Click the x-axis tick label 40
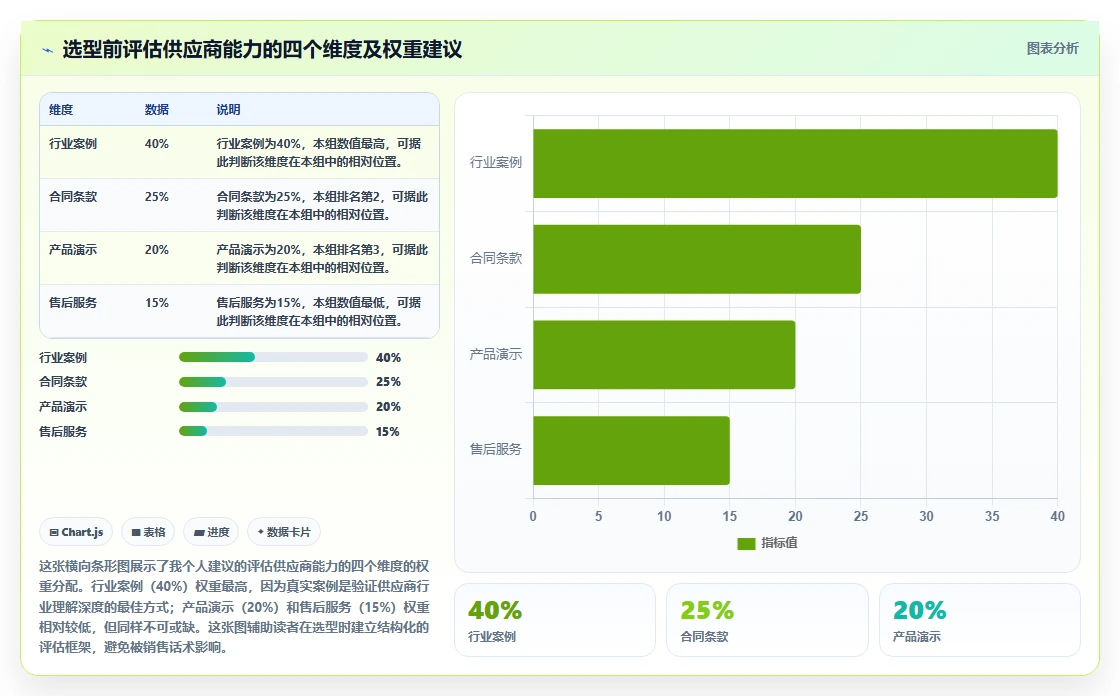Image resolution: width=1120 pixels, height=696 pixels. point(1057,516)
